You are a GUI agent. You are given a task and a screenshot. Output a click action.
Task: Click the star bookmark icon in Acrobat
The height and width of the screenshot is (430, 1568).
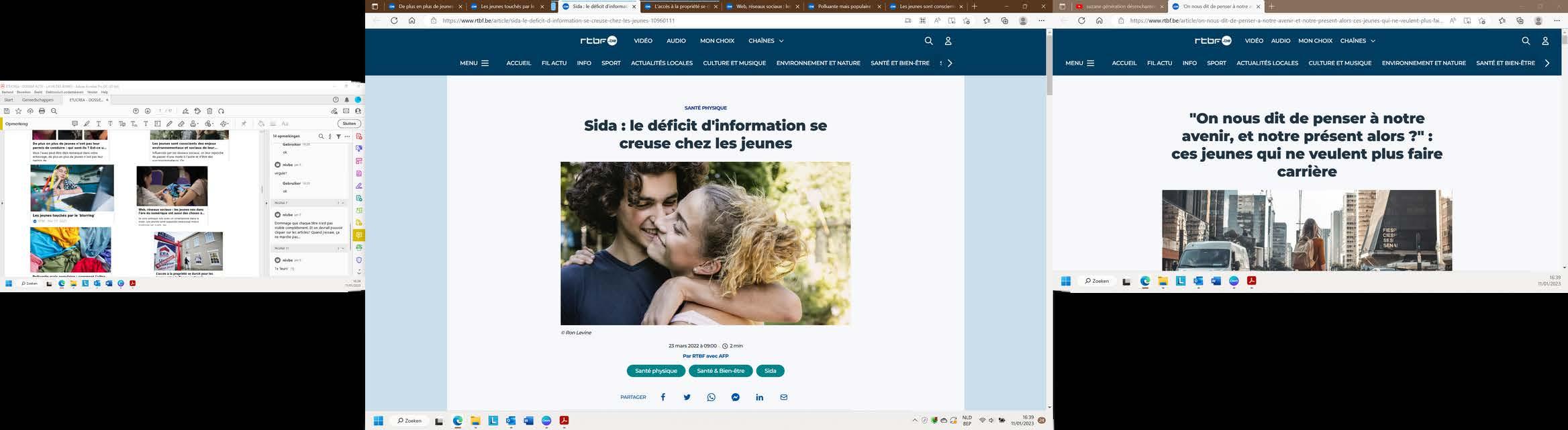18,111
